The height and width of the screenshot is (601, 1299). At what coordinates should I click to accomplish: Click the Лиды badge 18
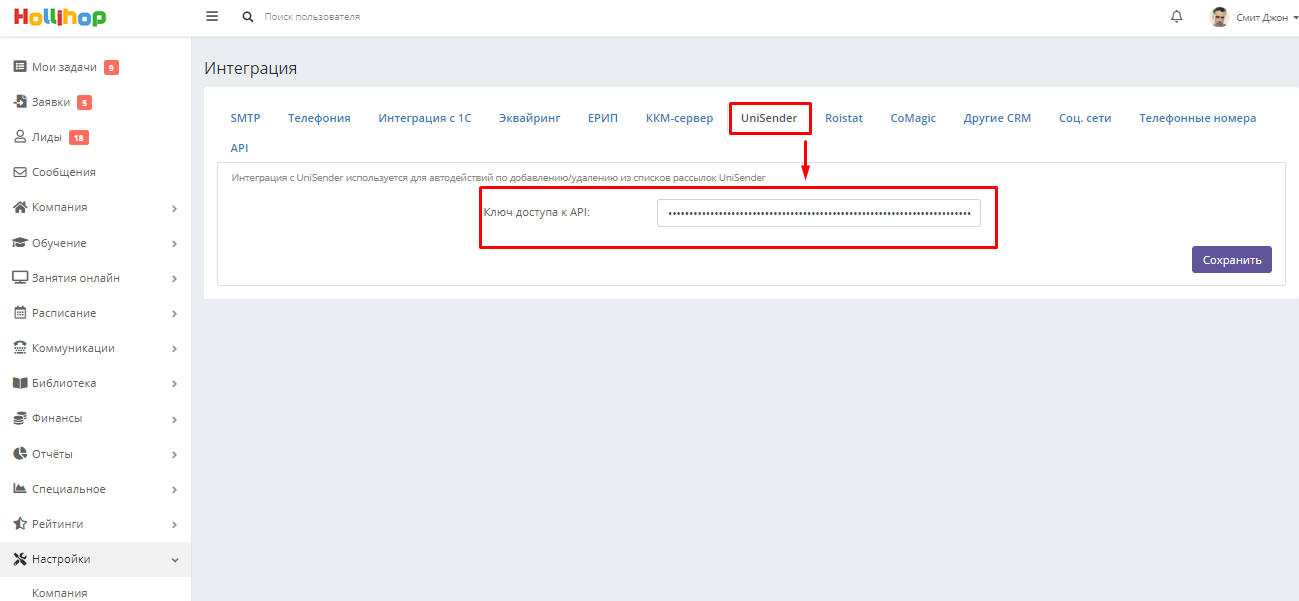pos(79,138)
